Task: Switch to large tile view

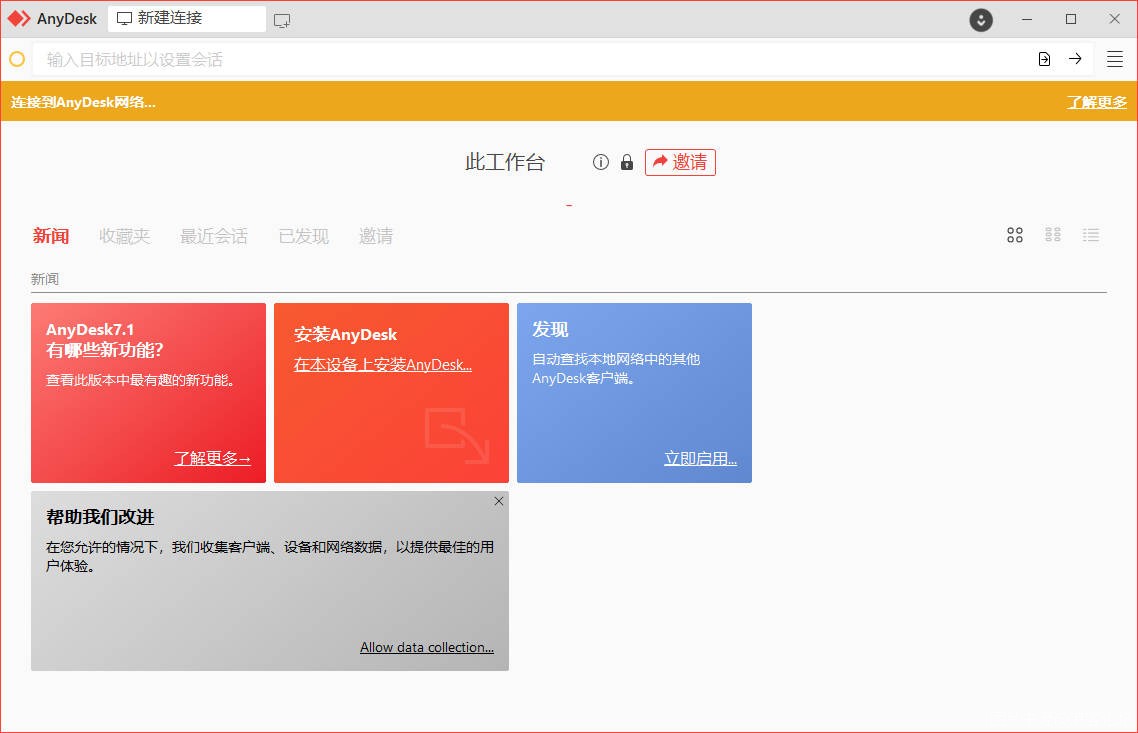Action: click(x=1015, y=235)
